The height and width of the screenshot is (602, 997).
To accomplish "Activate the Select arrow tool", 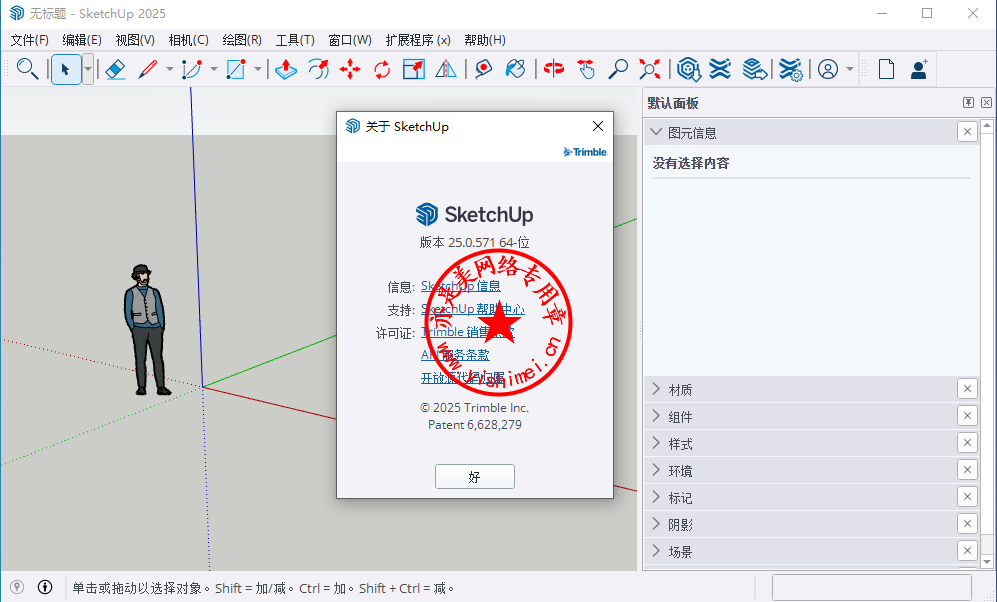I will (x=65, y=69).
